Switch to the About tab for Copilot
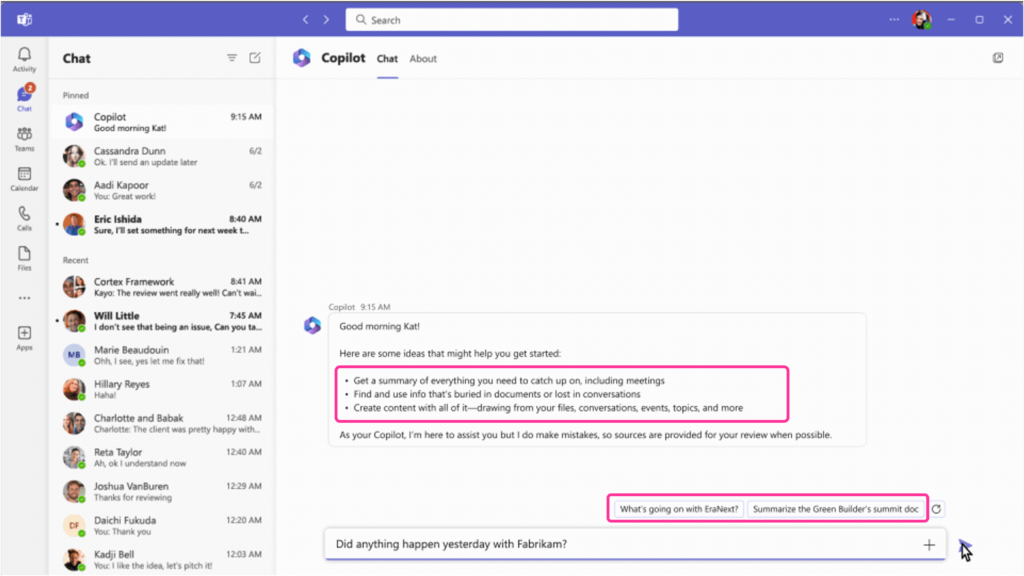Screen dimensions: 1024x576 (422, 58)
